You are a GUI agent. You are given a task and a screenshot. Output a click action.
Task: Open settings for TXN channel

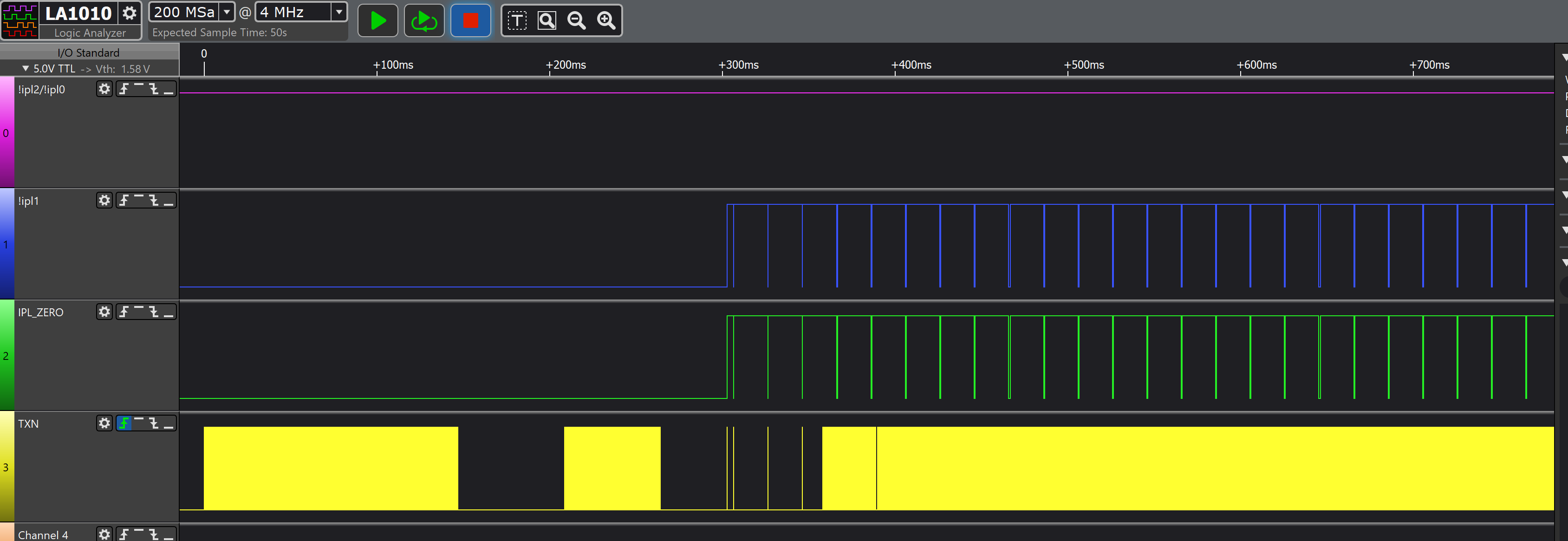point(104,423)
